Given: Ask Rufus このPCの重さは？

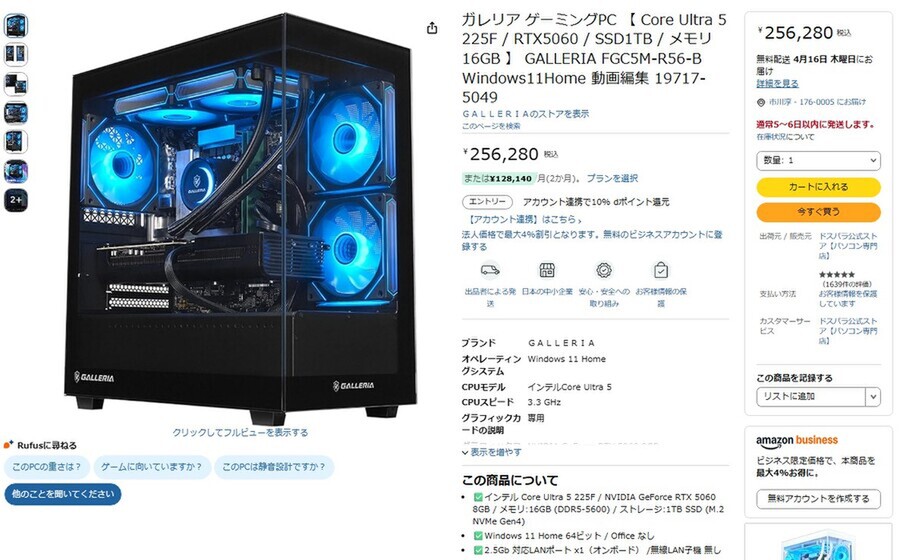Looking at the screenshot, I should [x=46, y=467].
